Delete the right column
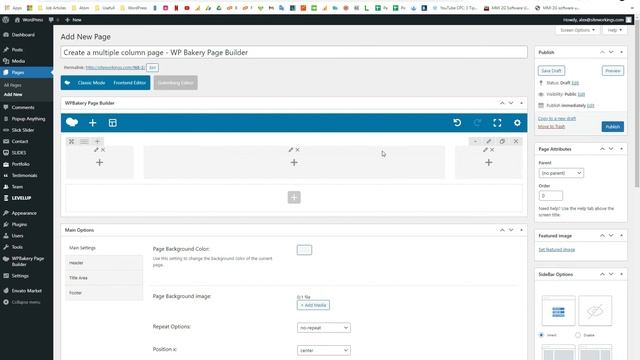This screenshot has width=640, height=360. 492,150
